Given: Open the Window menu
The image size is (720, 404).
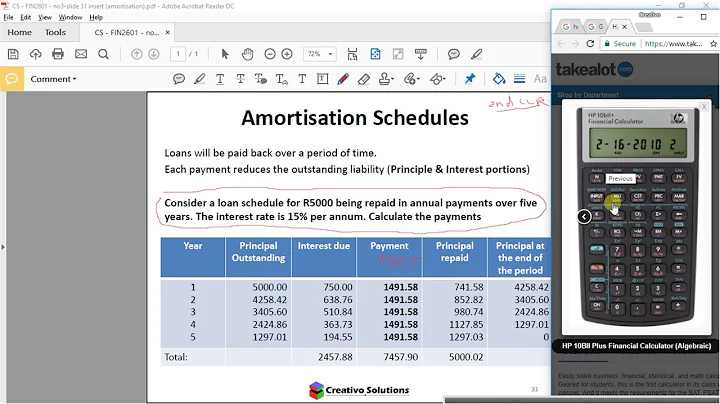Looking at the screenshot, I should tap(70, 17).
